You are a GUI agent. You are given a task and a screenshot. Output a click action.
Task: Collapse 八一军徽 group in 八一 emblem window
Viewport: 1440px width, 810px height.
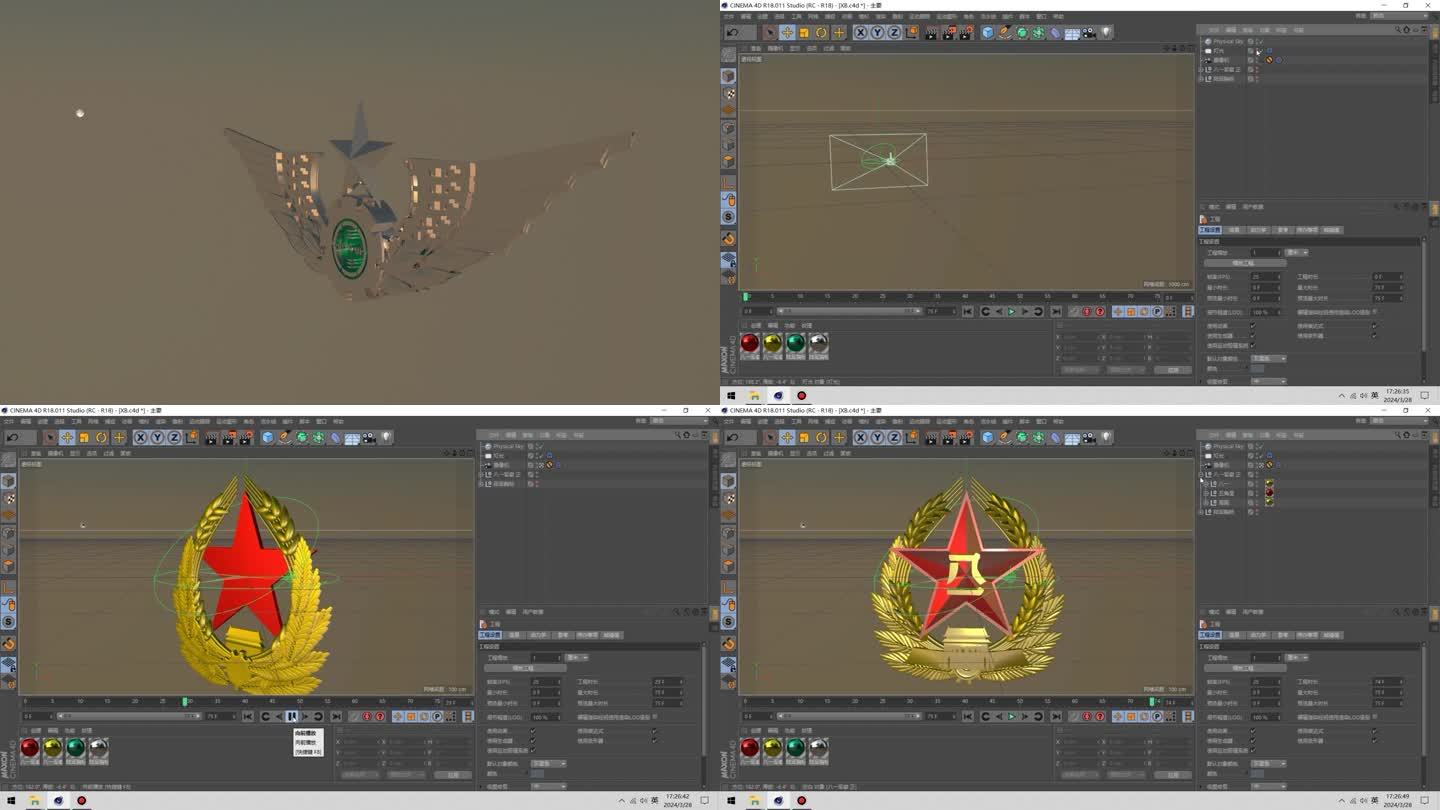(1201, 475)
